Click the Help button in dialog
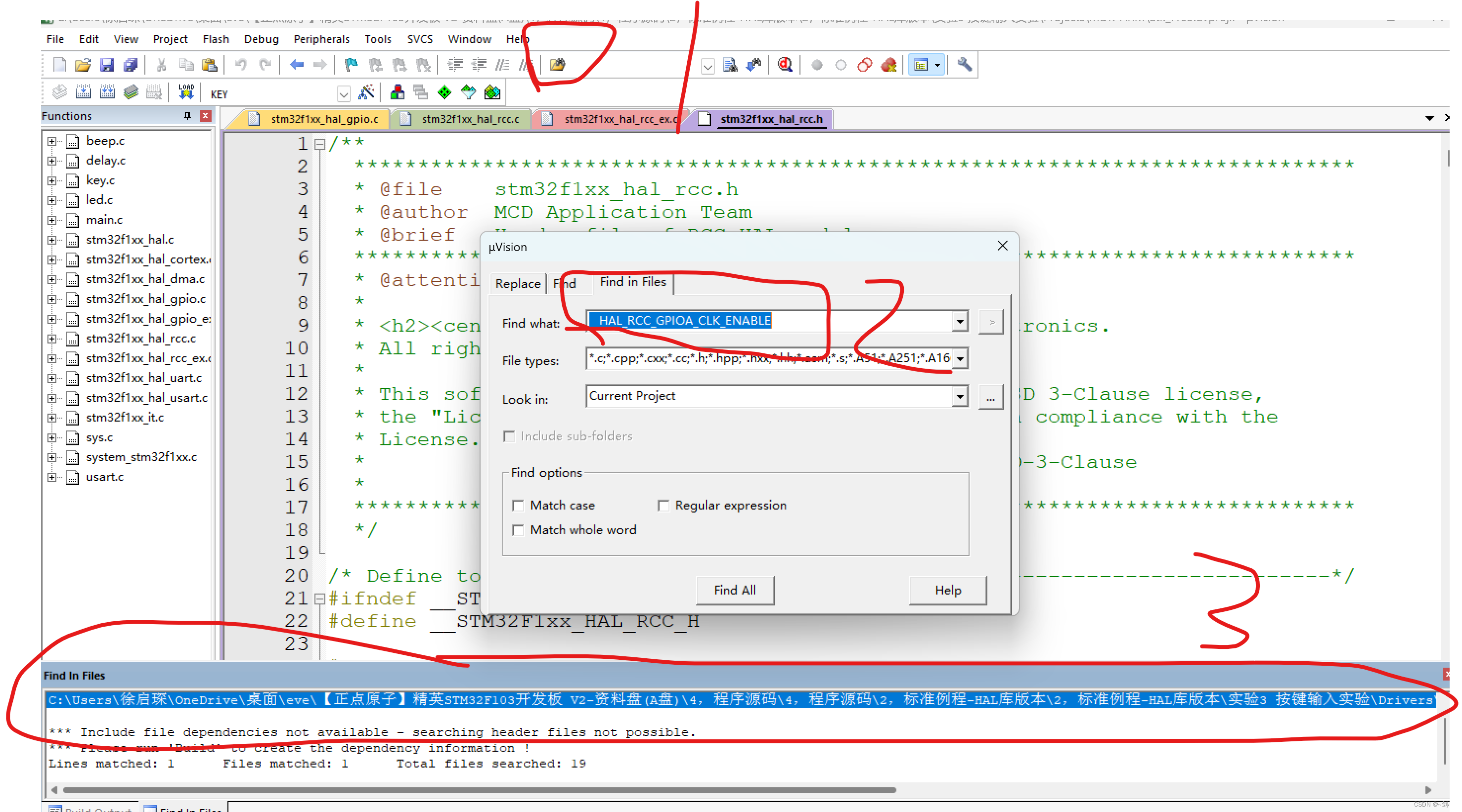Viewport: 1462px width, 812px height. tap(947, 590)
